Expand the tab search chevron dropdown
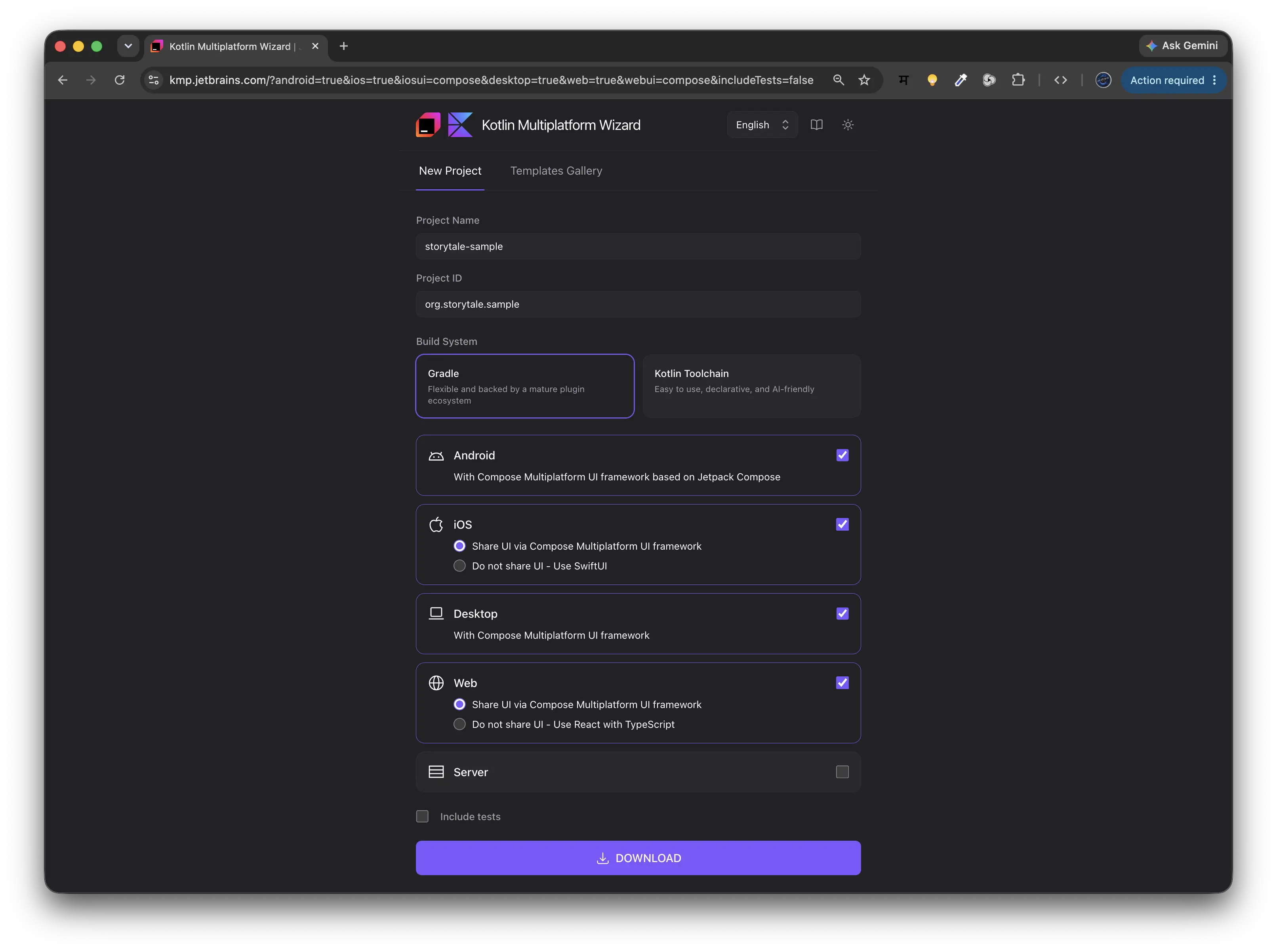The height and width of the screenshot is (952, 1277). [x=128, y=46]
